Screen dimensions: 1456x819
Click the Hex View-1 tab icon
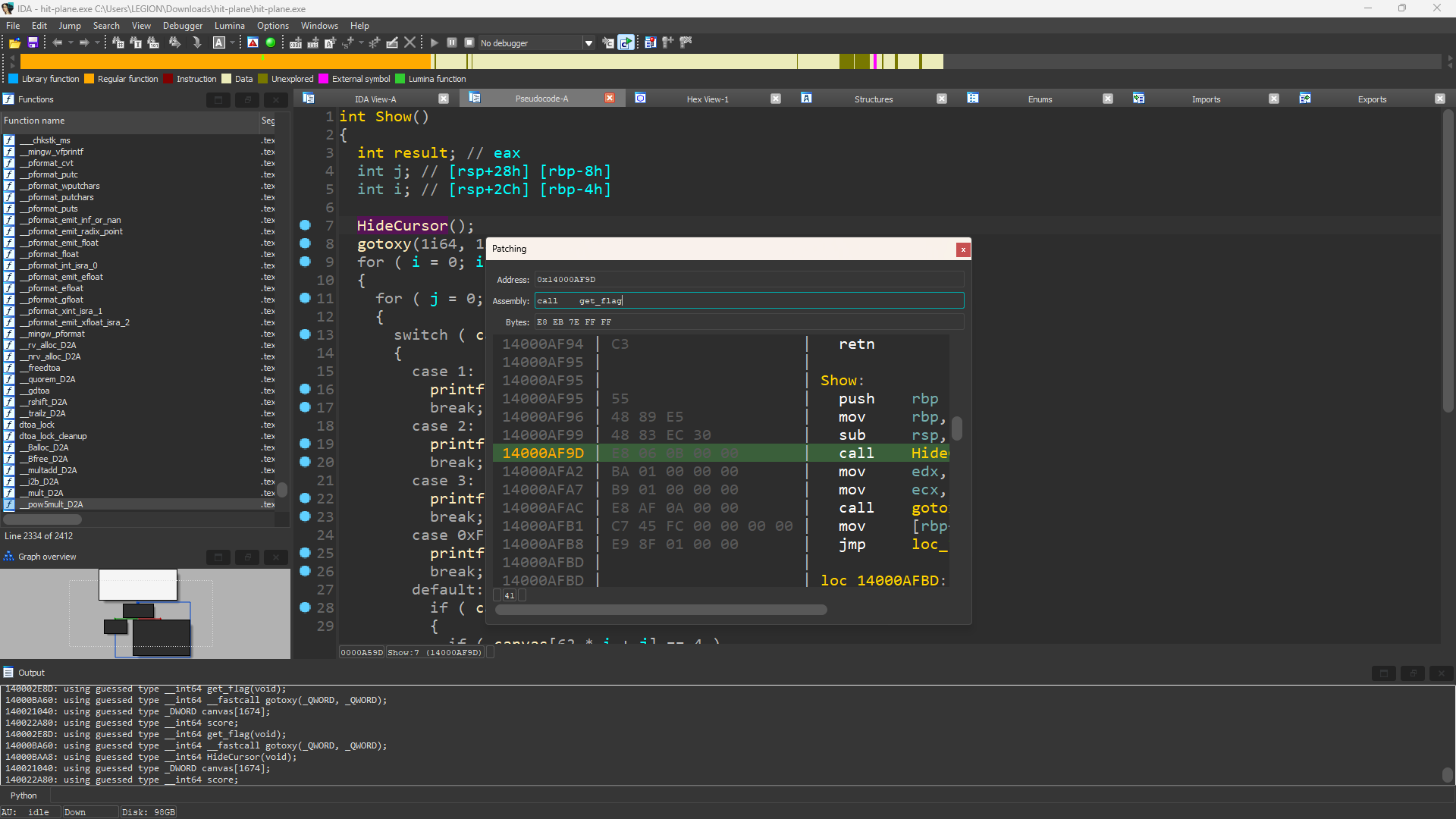pyautogui.click(x=641, y=99)
